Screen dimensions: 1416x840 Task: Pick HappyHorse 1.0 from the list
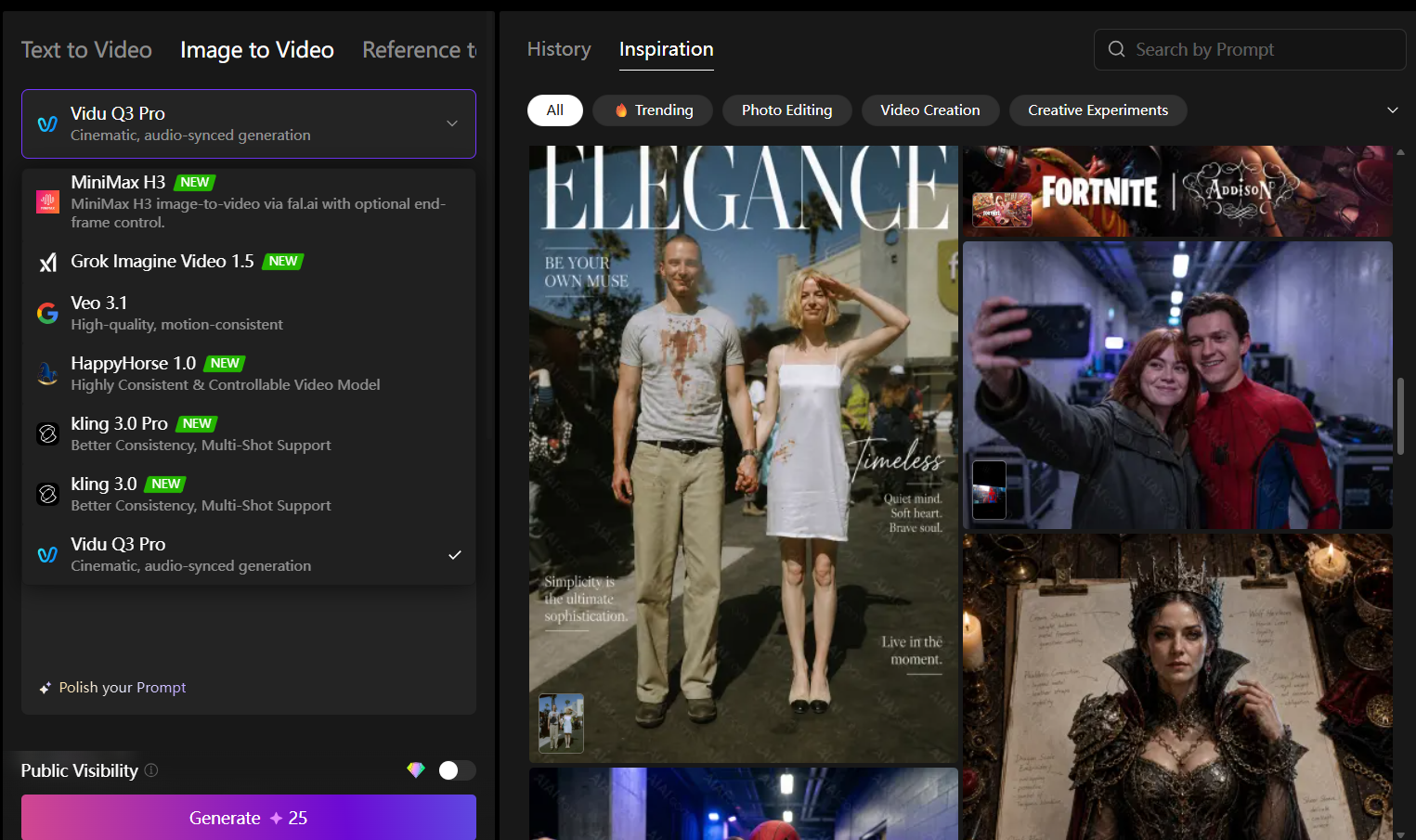(x=249, y=373)
